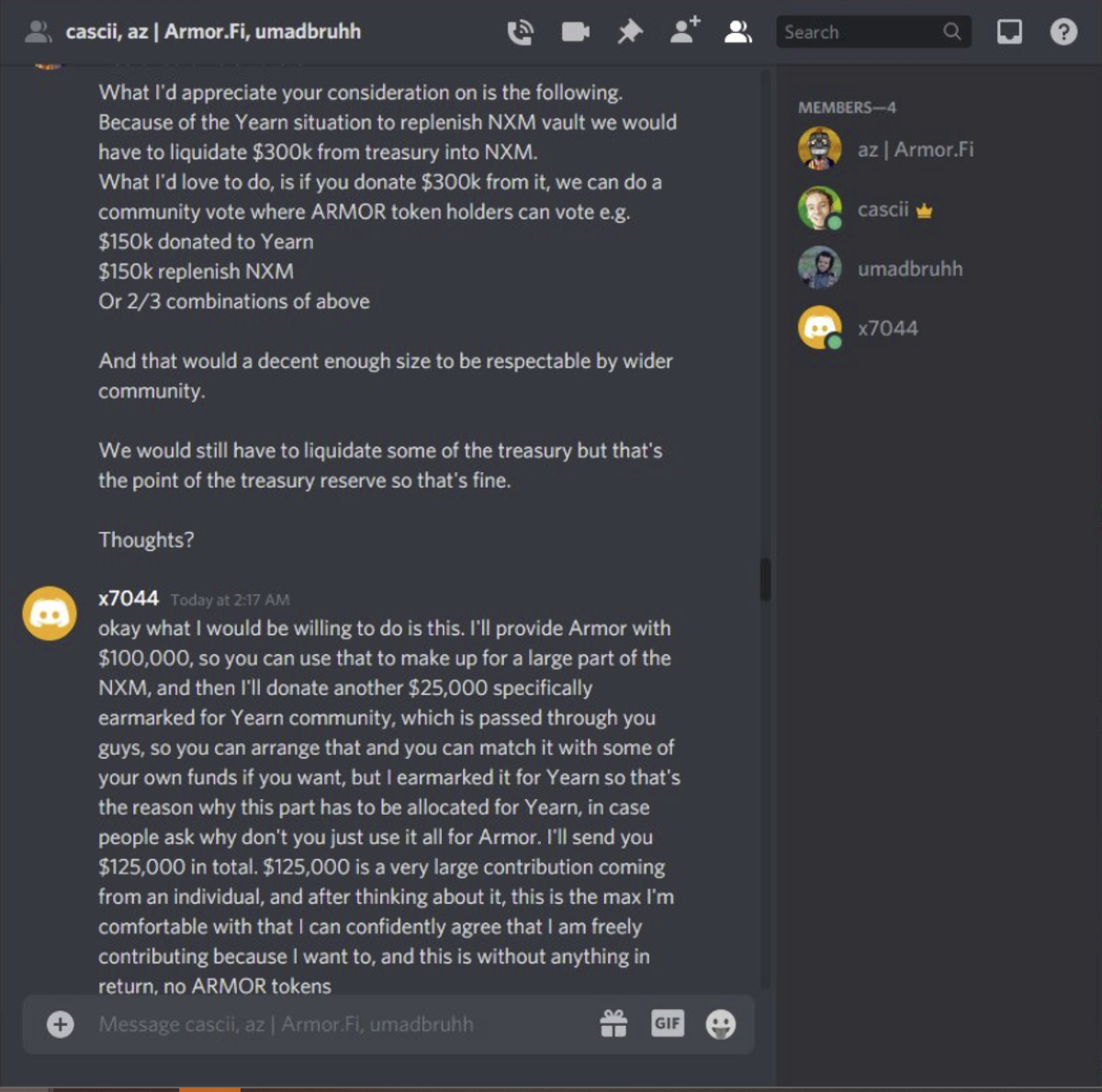Viewport: 1102px width, 1092px height.
Task: Add friends to the group DM
Action: tap(684, 31)
